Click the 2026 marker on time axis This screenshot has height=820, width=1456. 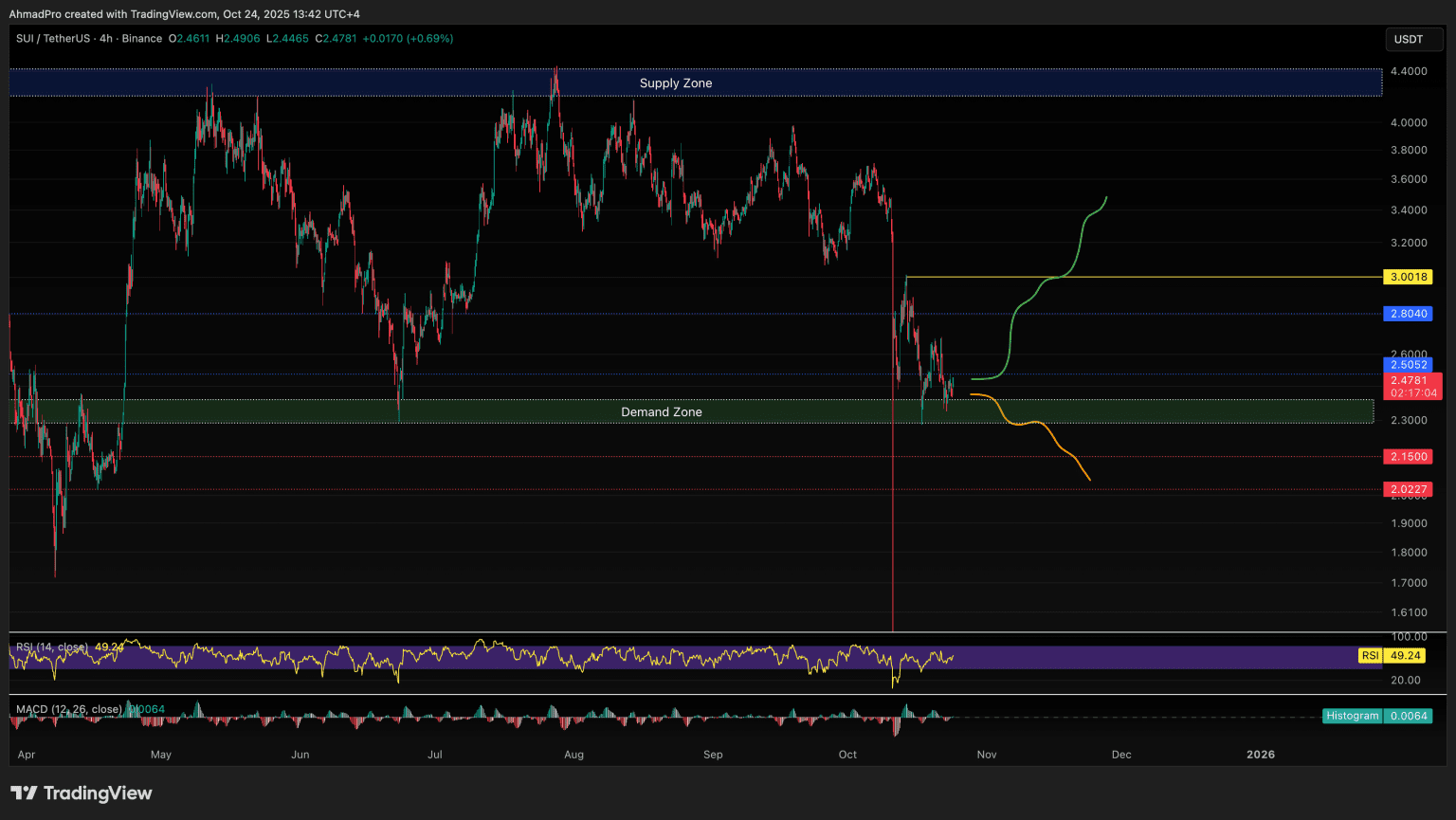point(1260,755)
